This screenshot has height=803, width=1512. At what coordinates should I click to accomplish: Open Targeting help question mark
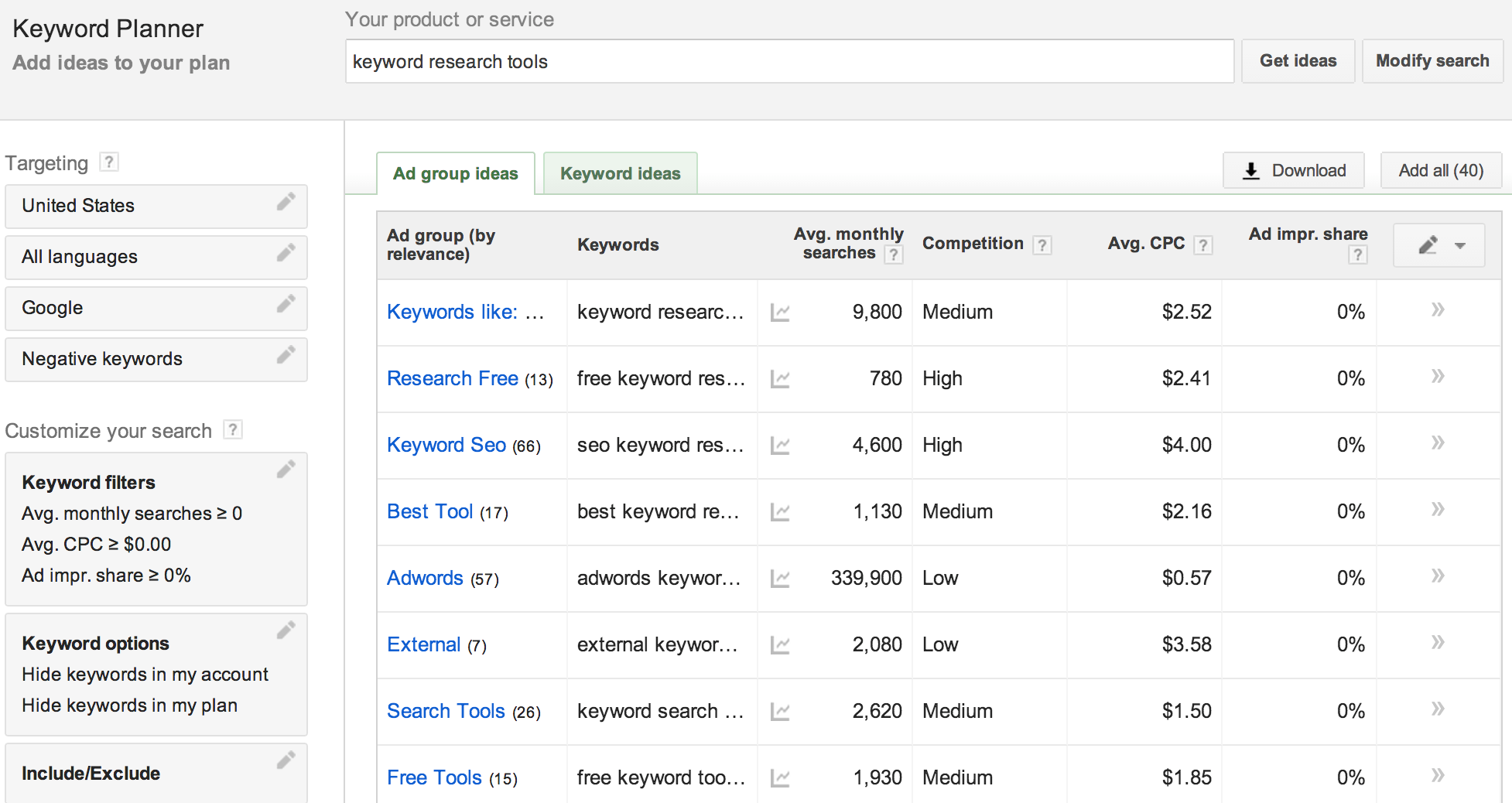(109, 162)
